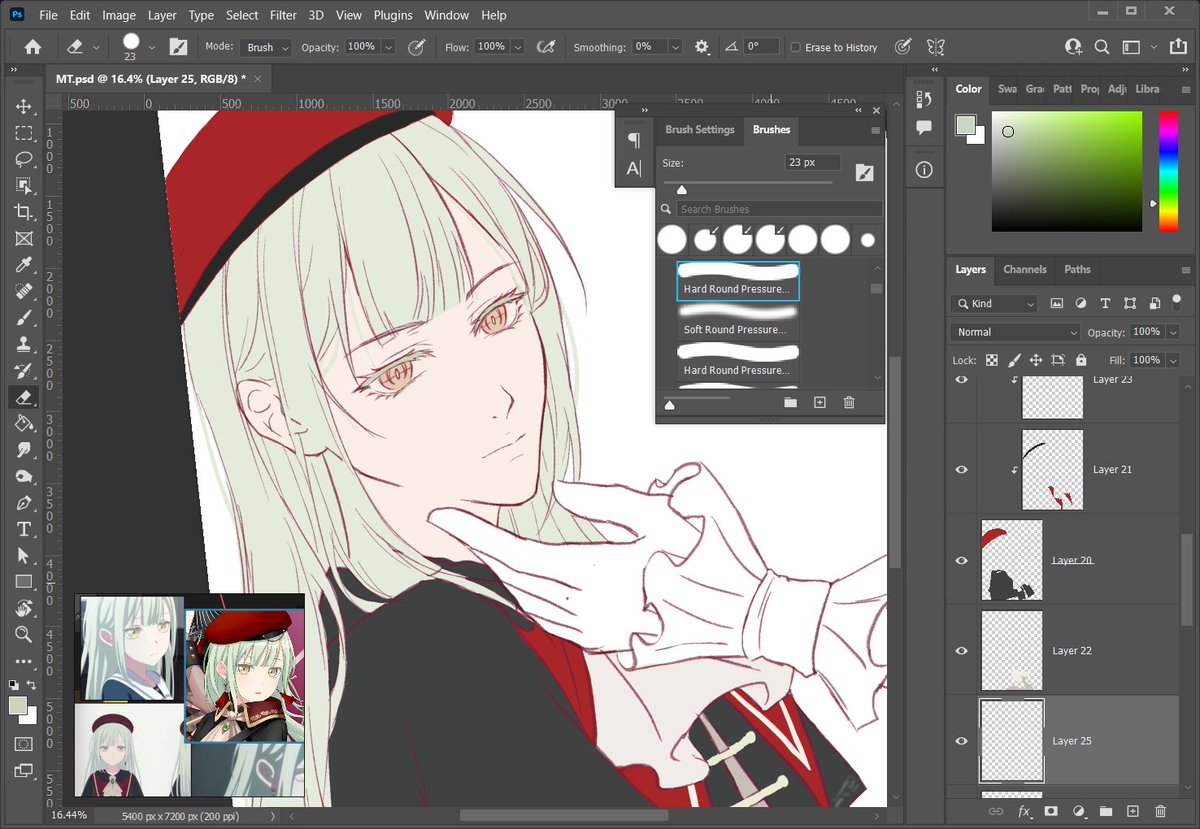1200x829 pixels.
Task: Open brush preset picker arrow
Action: [x=152, y=47]
